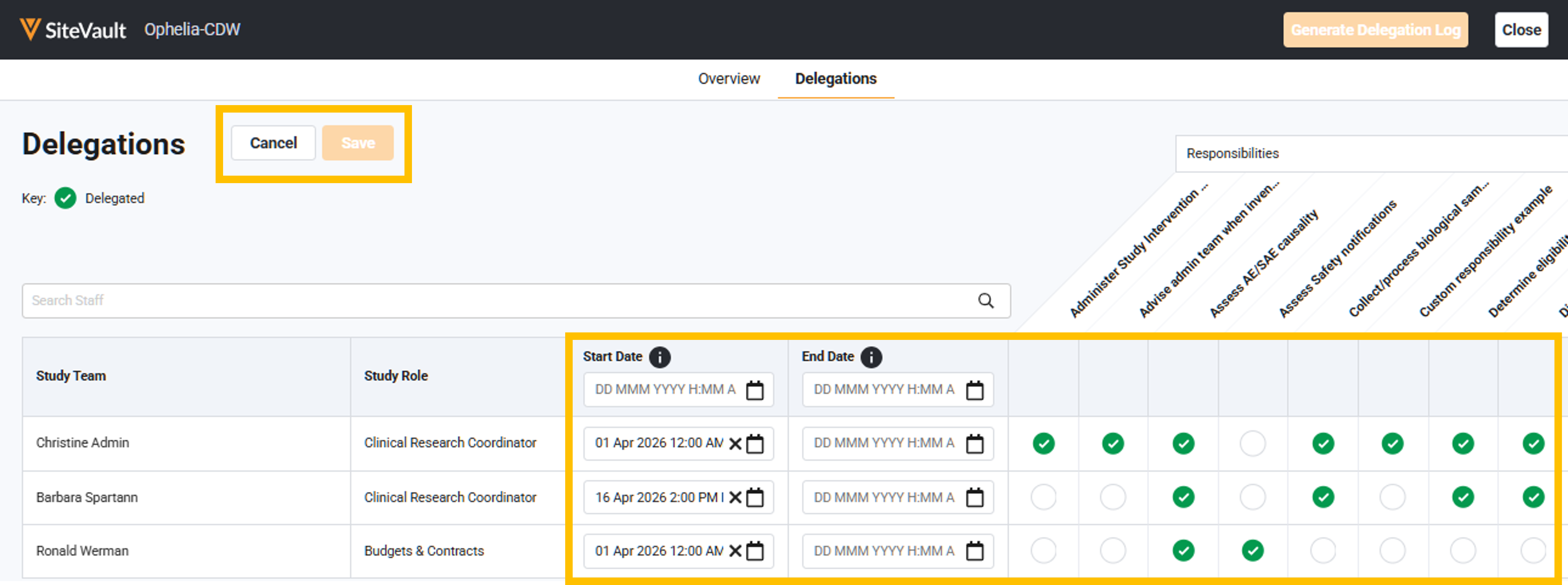Toggle Ronald Werman's Assess Safety notifications delegation
Viewport: 1568px width, 585px height.
(1253, 551)
